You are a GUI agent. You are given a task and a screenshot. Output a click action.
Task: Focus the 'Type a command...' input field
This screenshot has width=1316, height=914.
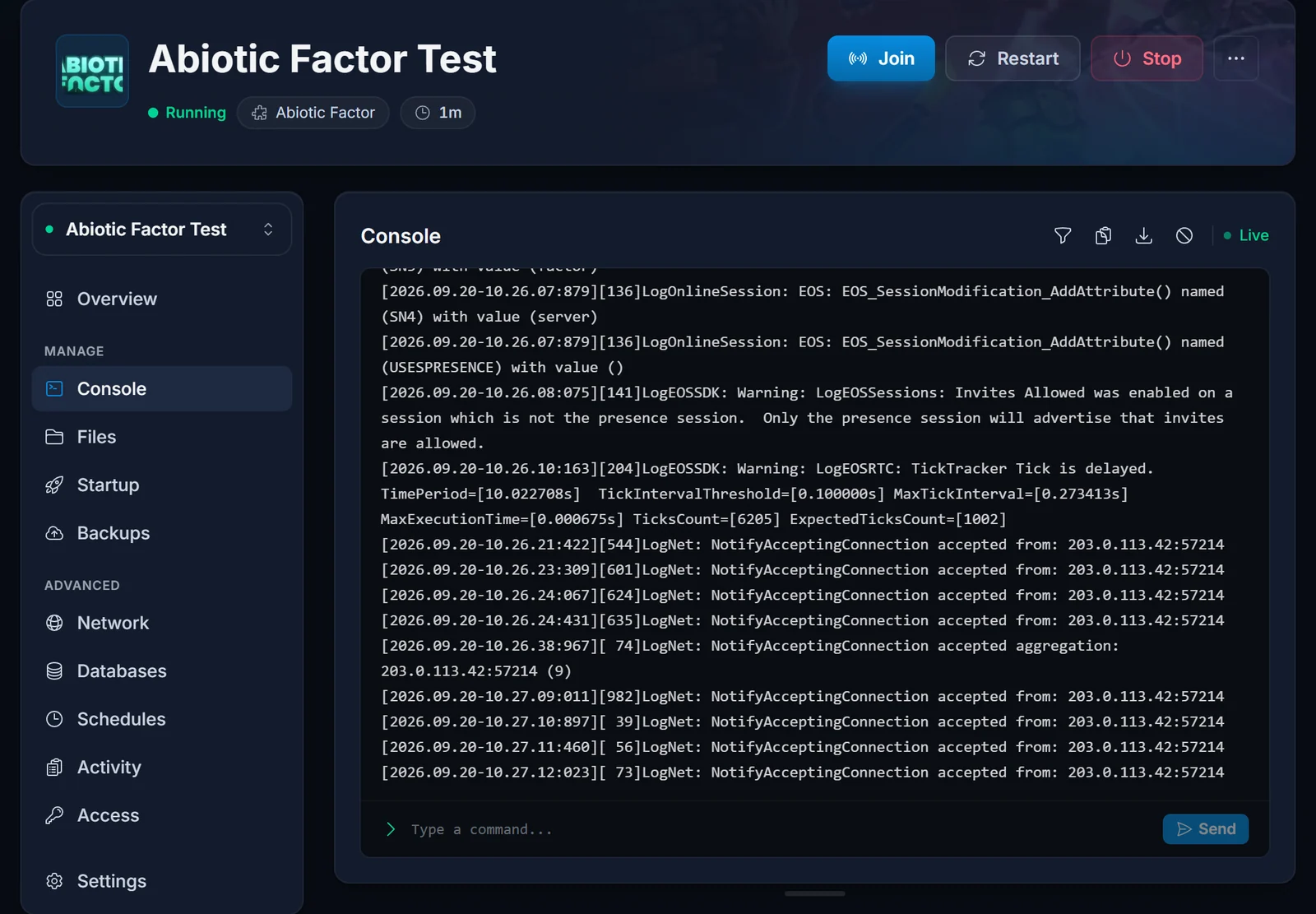[773, 829]
